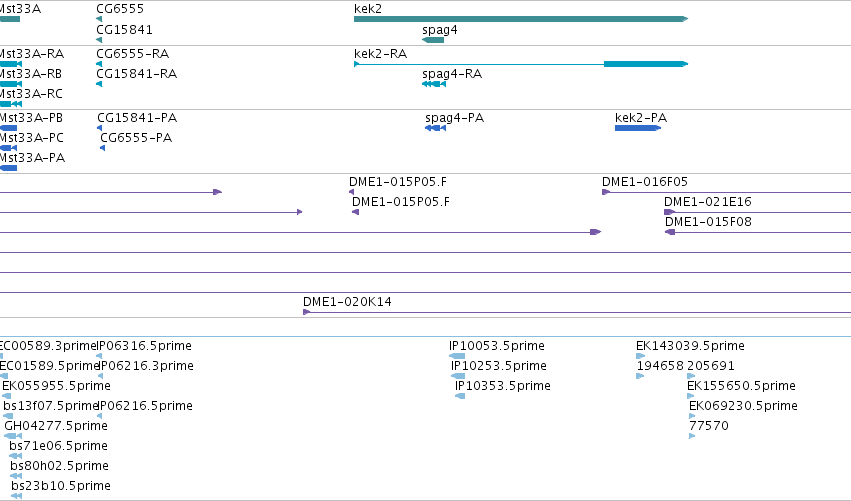Select EST EK143039.5prime

point(640,356)
